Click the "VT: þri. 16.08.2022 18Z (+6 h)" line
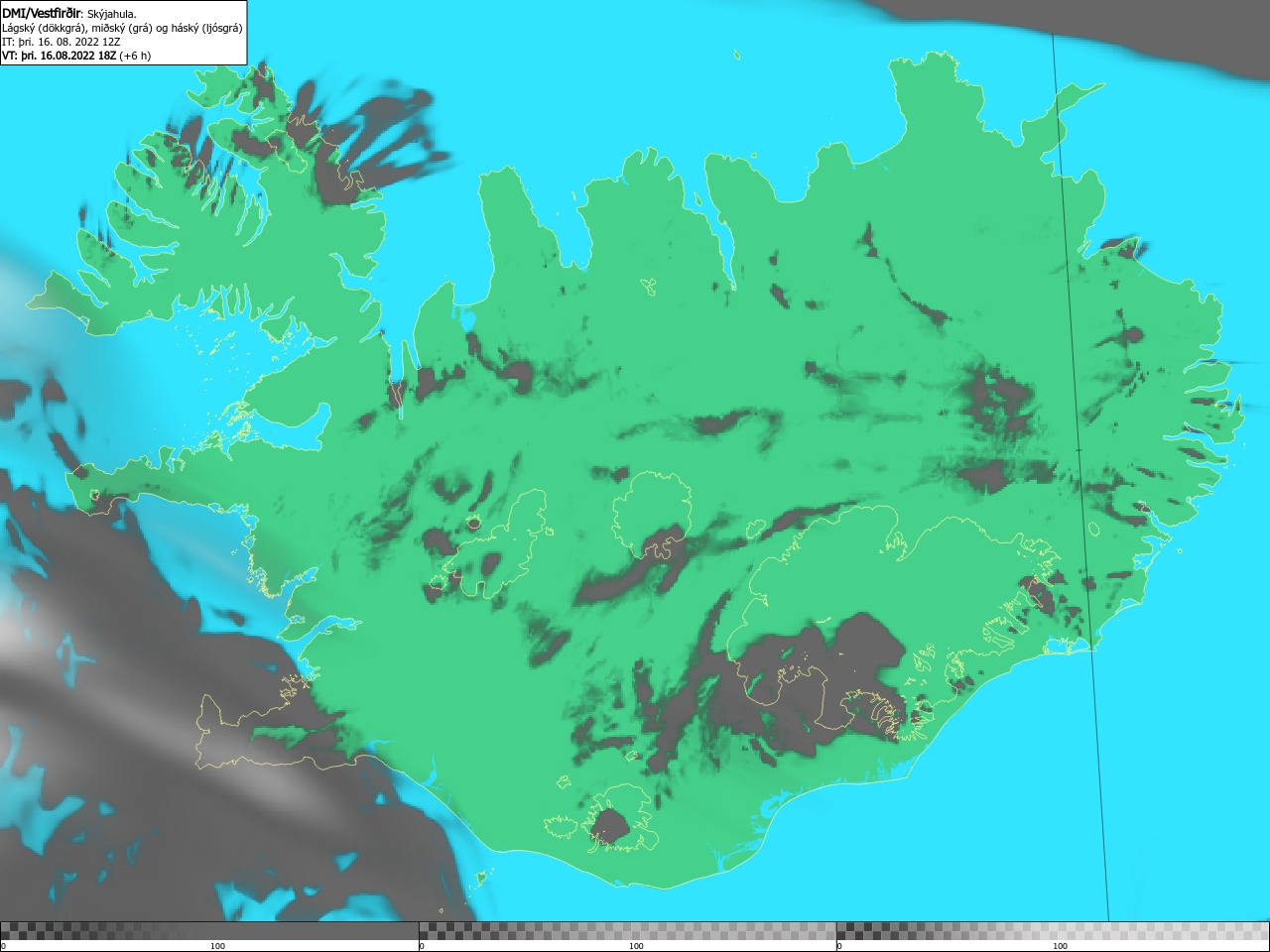 pyautogui.click(x=76, y=56)
